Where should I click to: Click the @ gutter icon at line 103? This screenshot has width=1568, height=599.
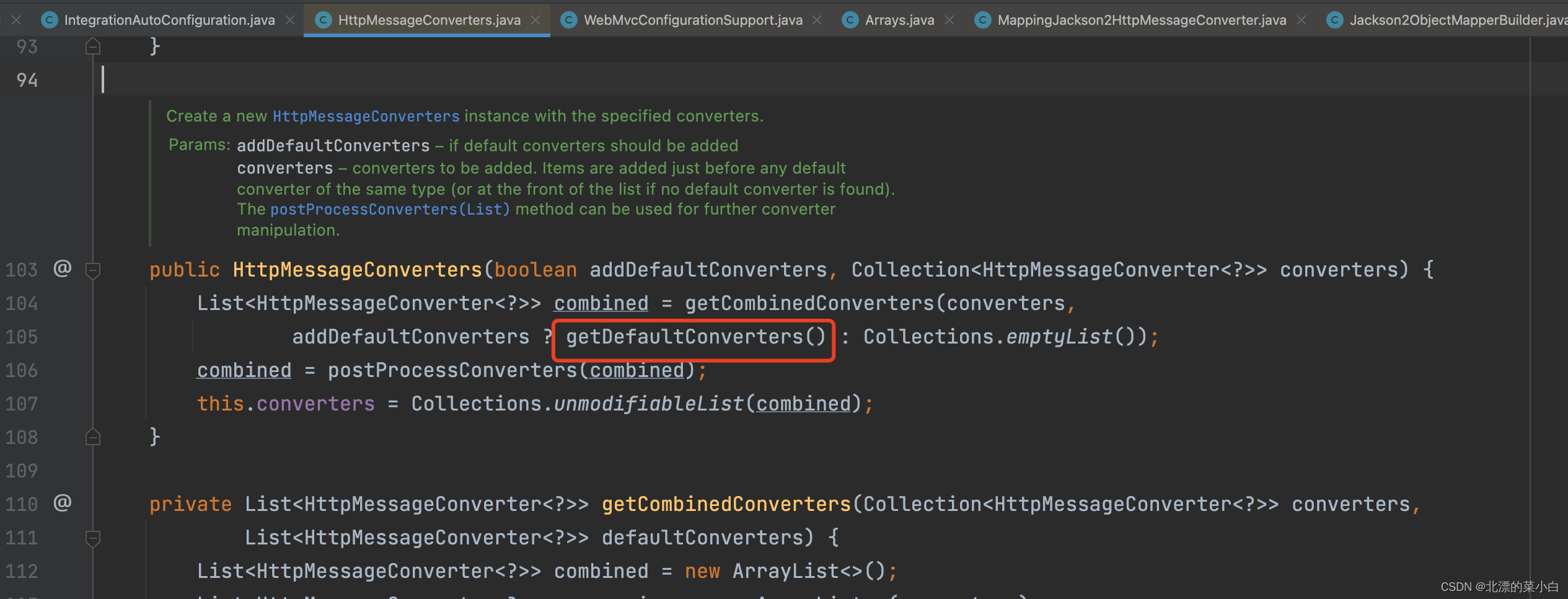tap(63, 268)
